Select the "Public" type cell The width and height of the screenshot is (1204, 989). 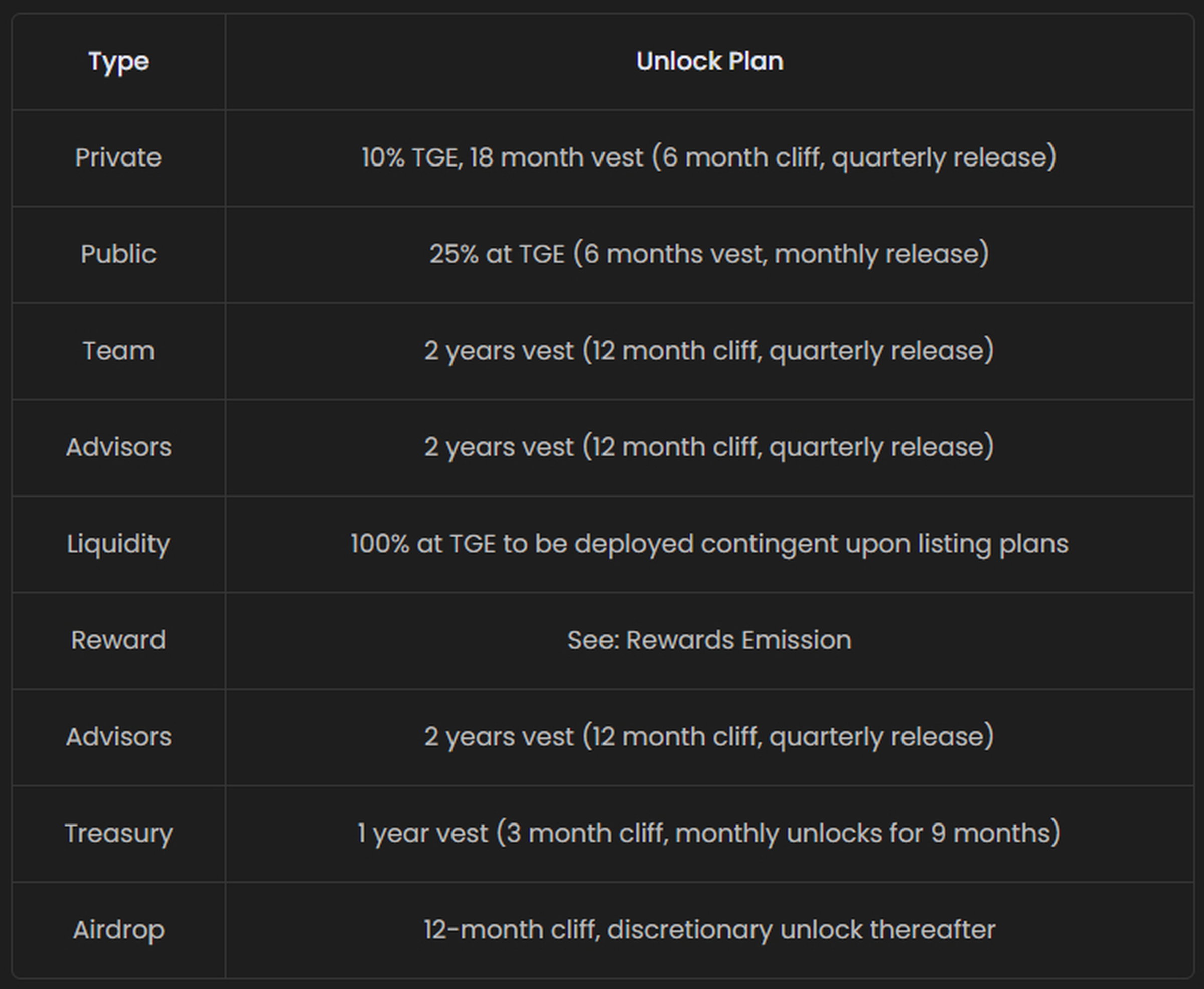(x=118, y=254)
